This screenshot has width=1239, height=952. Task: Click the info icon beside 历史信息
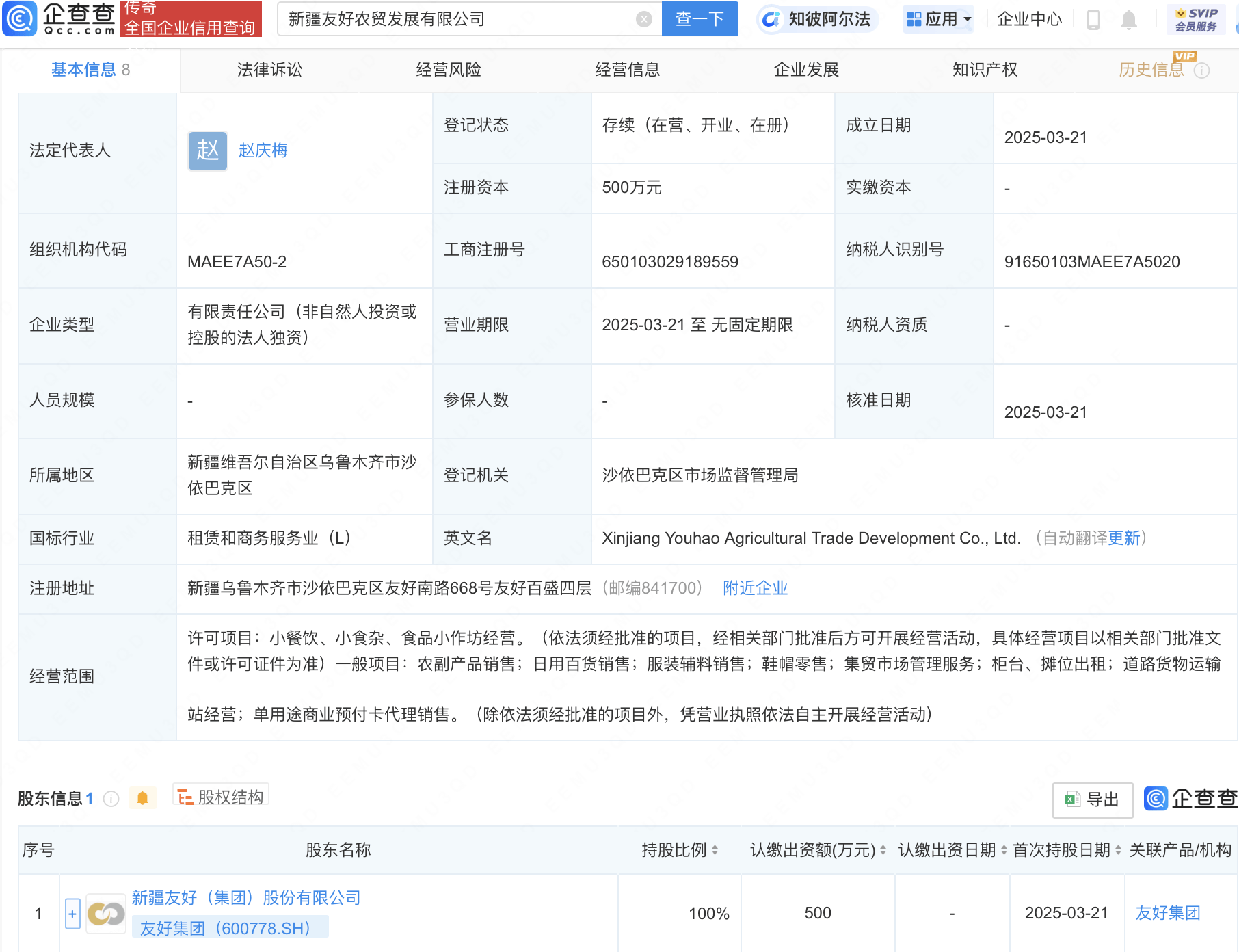point(1202,70)
